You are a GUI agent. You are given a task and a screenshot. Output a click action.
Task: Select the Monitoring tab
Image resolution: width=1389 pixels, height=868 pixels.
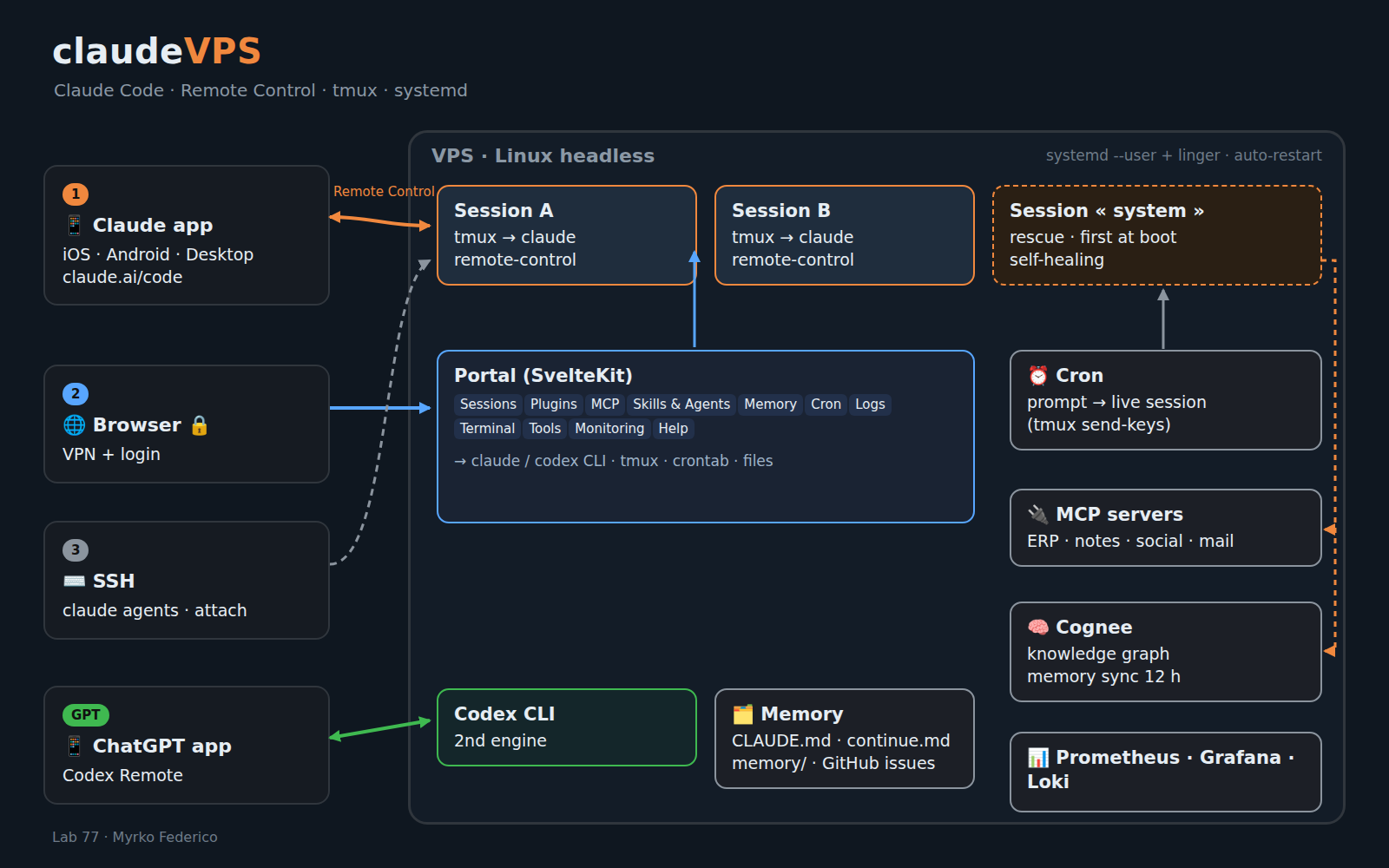pyautogui.click(x=609, y=429)
